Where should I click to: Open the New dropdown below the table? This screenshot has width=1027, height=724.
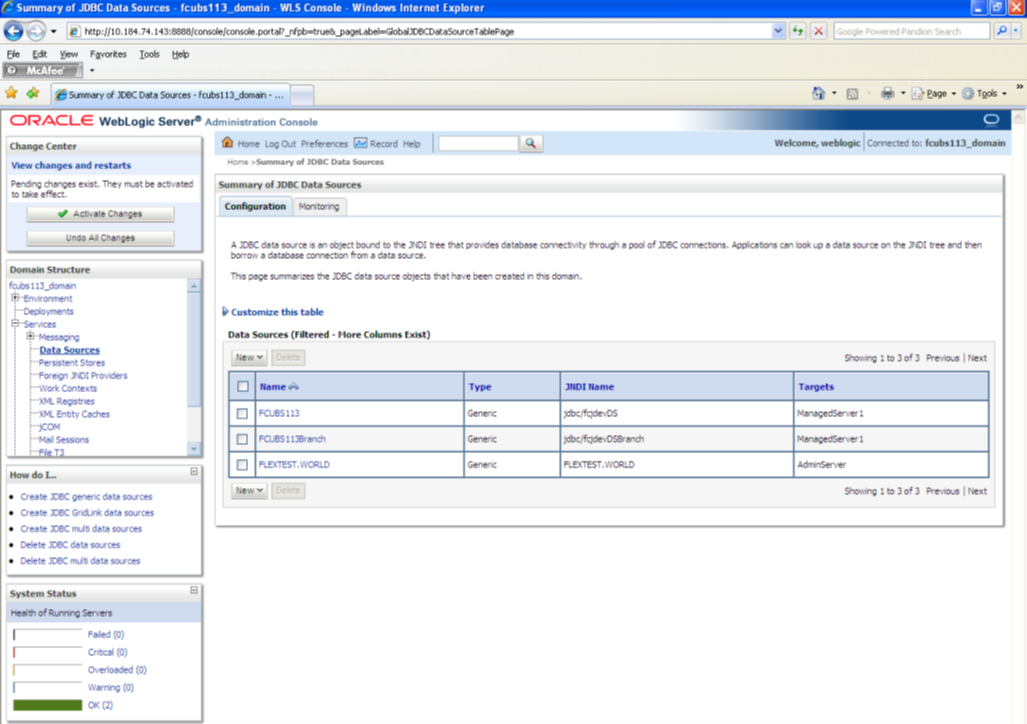(249, 490)
